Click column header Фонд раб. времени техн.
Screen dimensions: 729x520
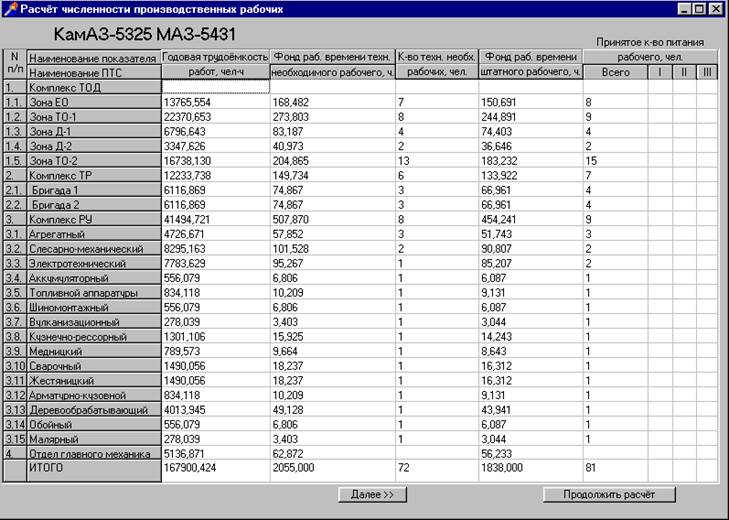tap(332, 57)
